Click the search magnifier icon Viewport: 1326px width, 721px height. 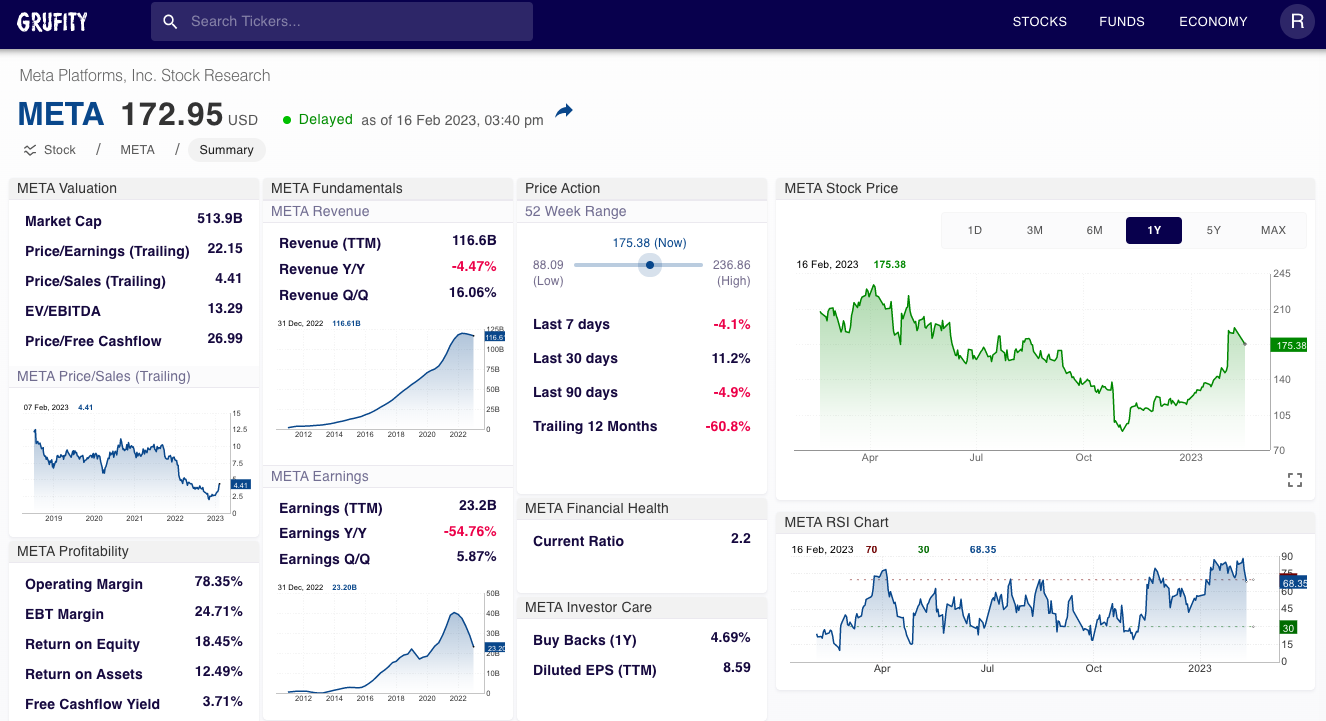(x=170, y=21)
